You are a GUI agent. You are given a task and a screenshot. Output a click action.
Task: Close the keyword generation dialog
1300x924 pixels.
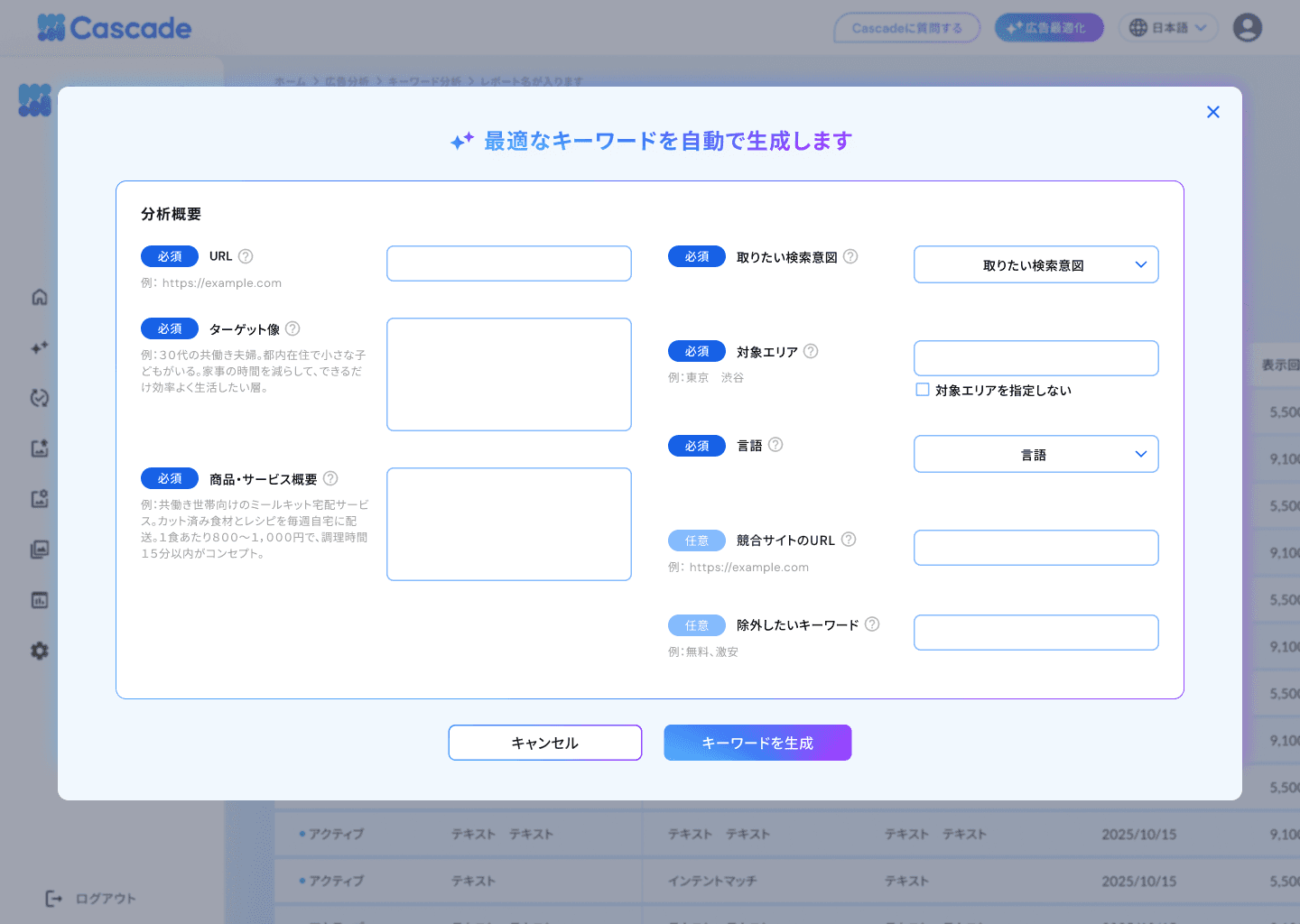pyautogui.click(x=1213, y=112)
